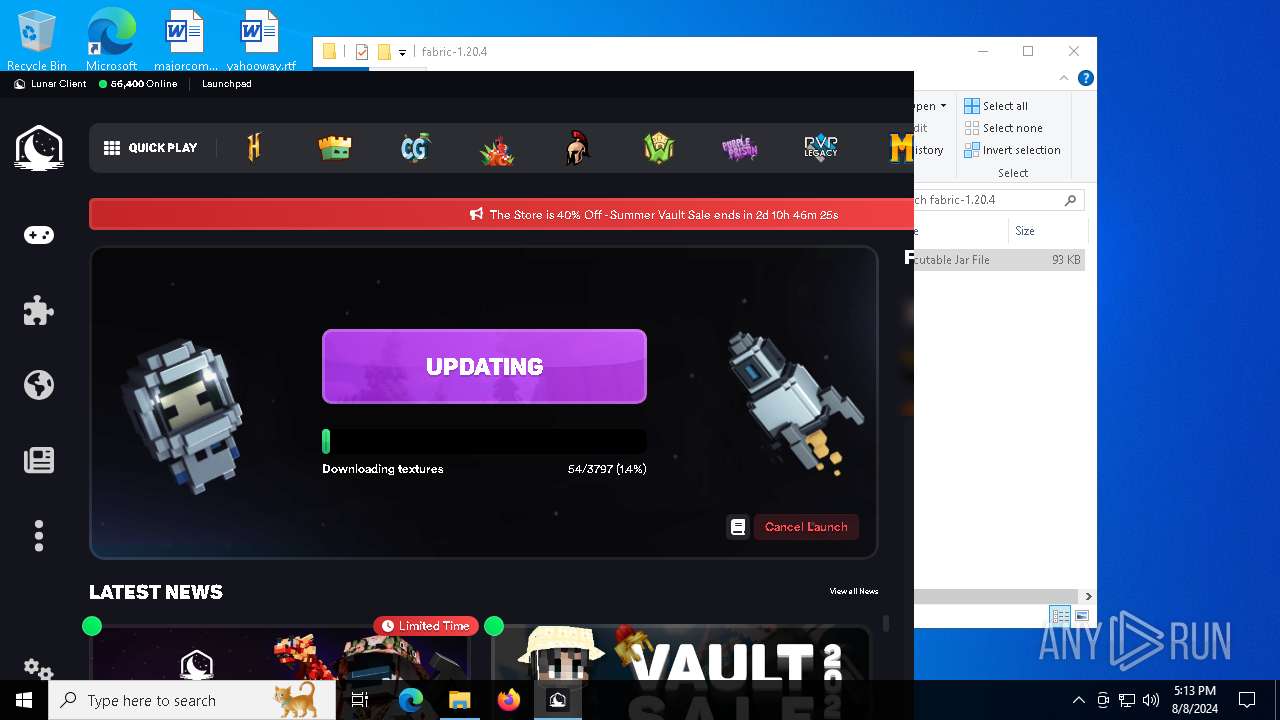Open the Vault Sale news card
Screen dimensions: 1280x720
coord(681,653)
